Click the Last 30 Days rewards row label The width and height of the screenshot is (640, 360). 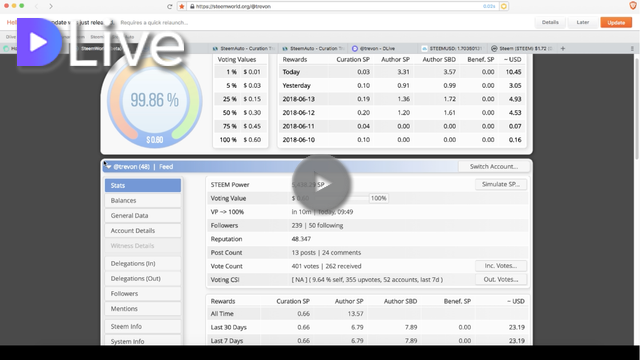pyautogui.click(x=229, y=327)
